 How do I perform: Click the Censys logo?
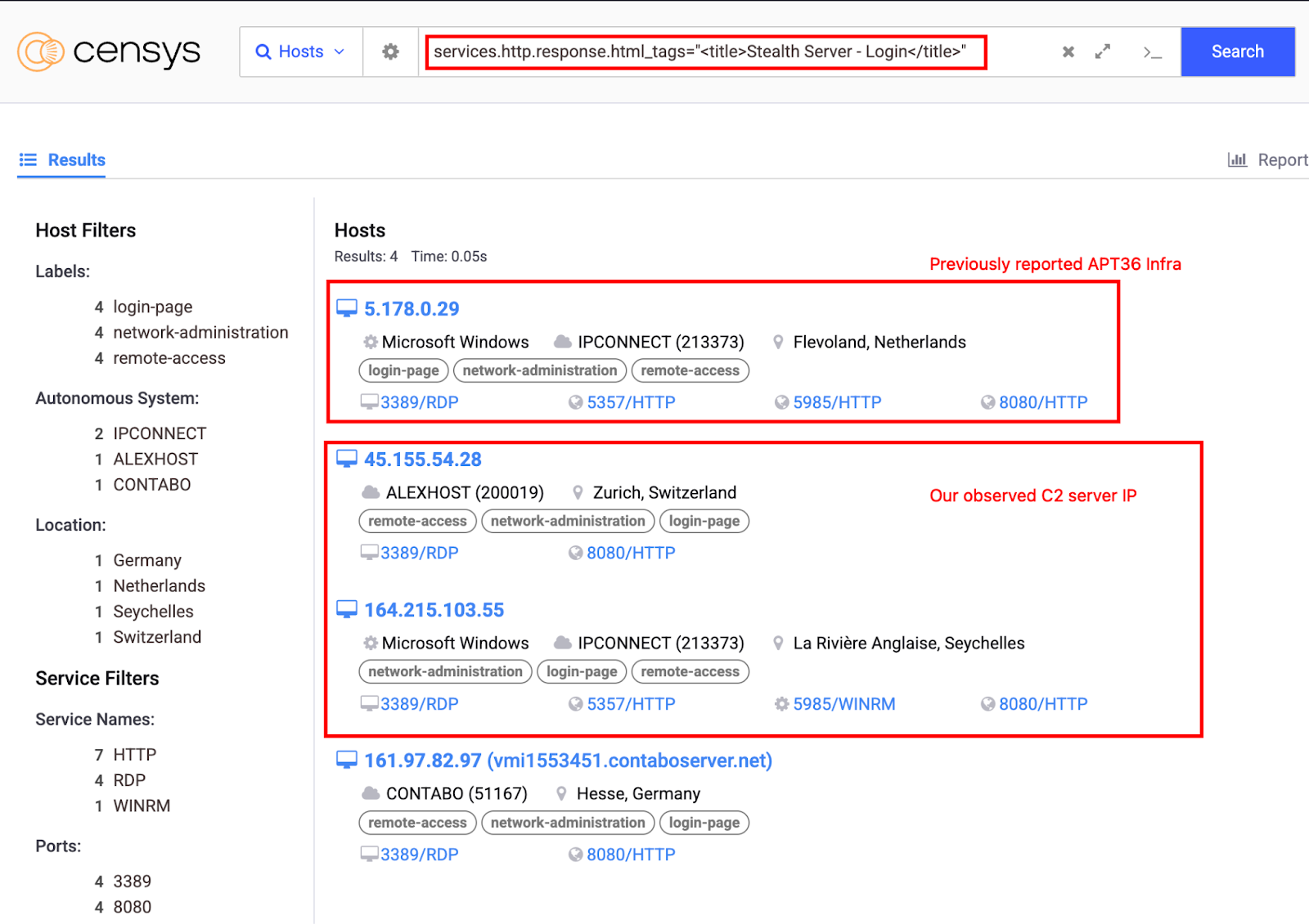pyautogui.click(x=109, y=52)
